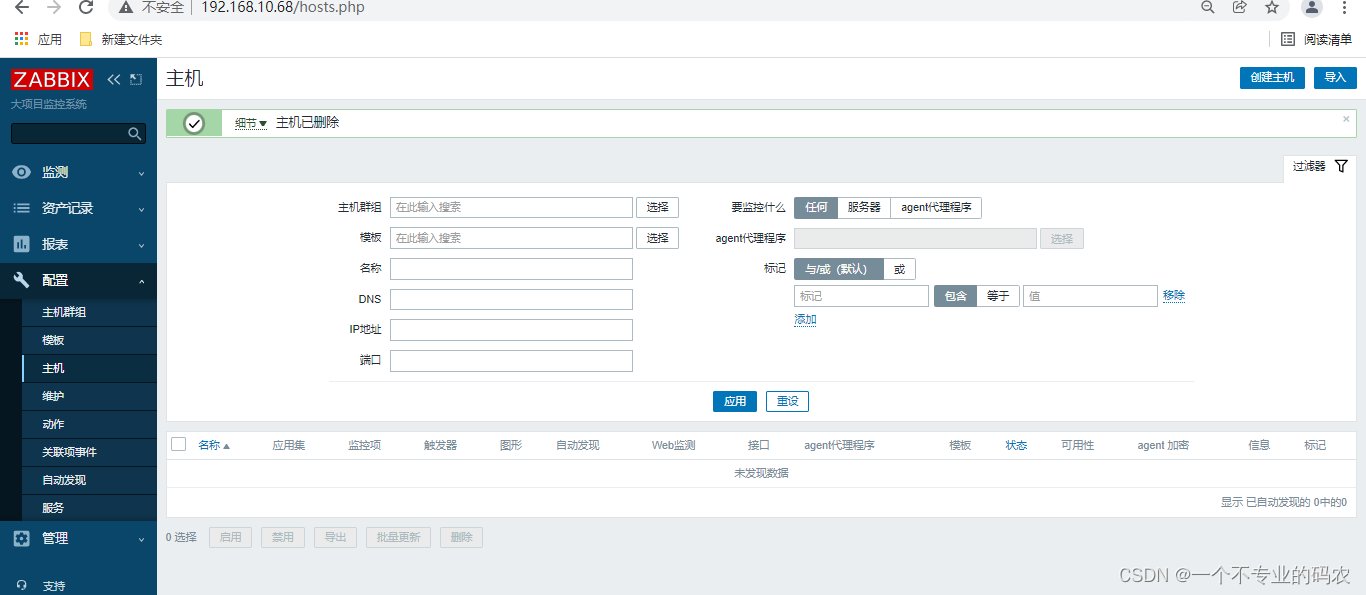
Task: Set tag operator to 包含
Action: click(x=955, y=296)
